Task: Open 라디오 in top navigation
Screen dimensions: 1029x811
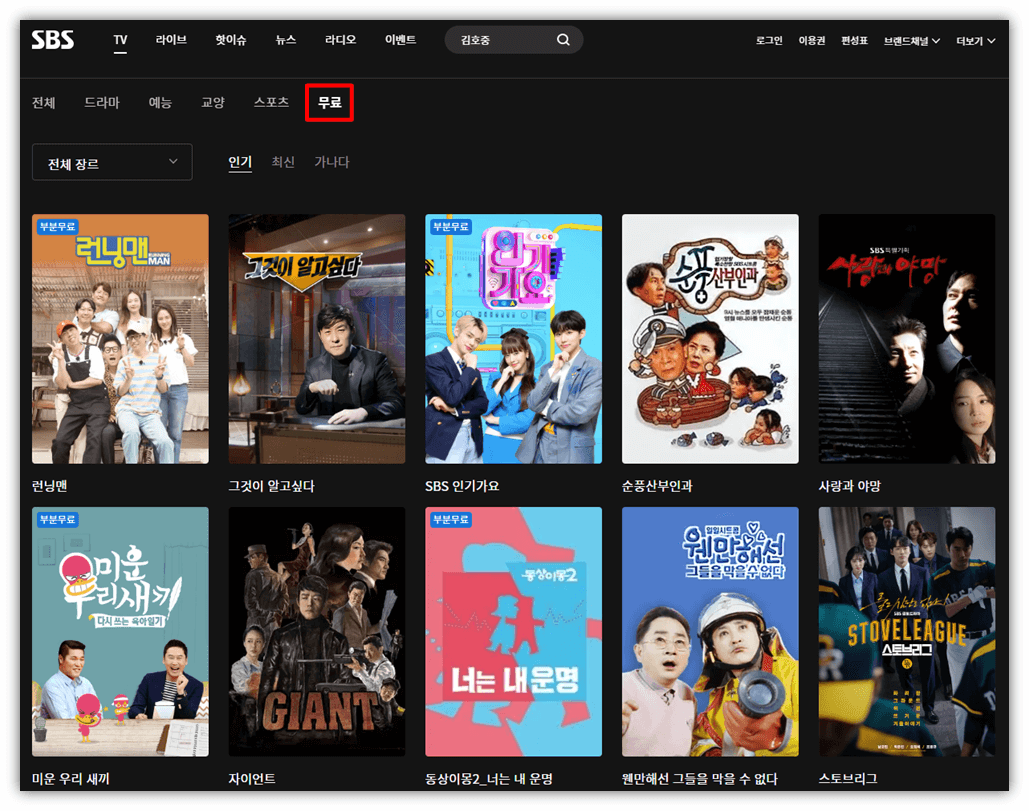Action: click(x=341, y=40)
